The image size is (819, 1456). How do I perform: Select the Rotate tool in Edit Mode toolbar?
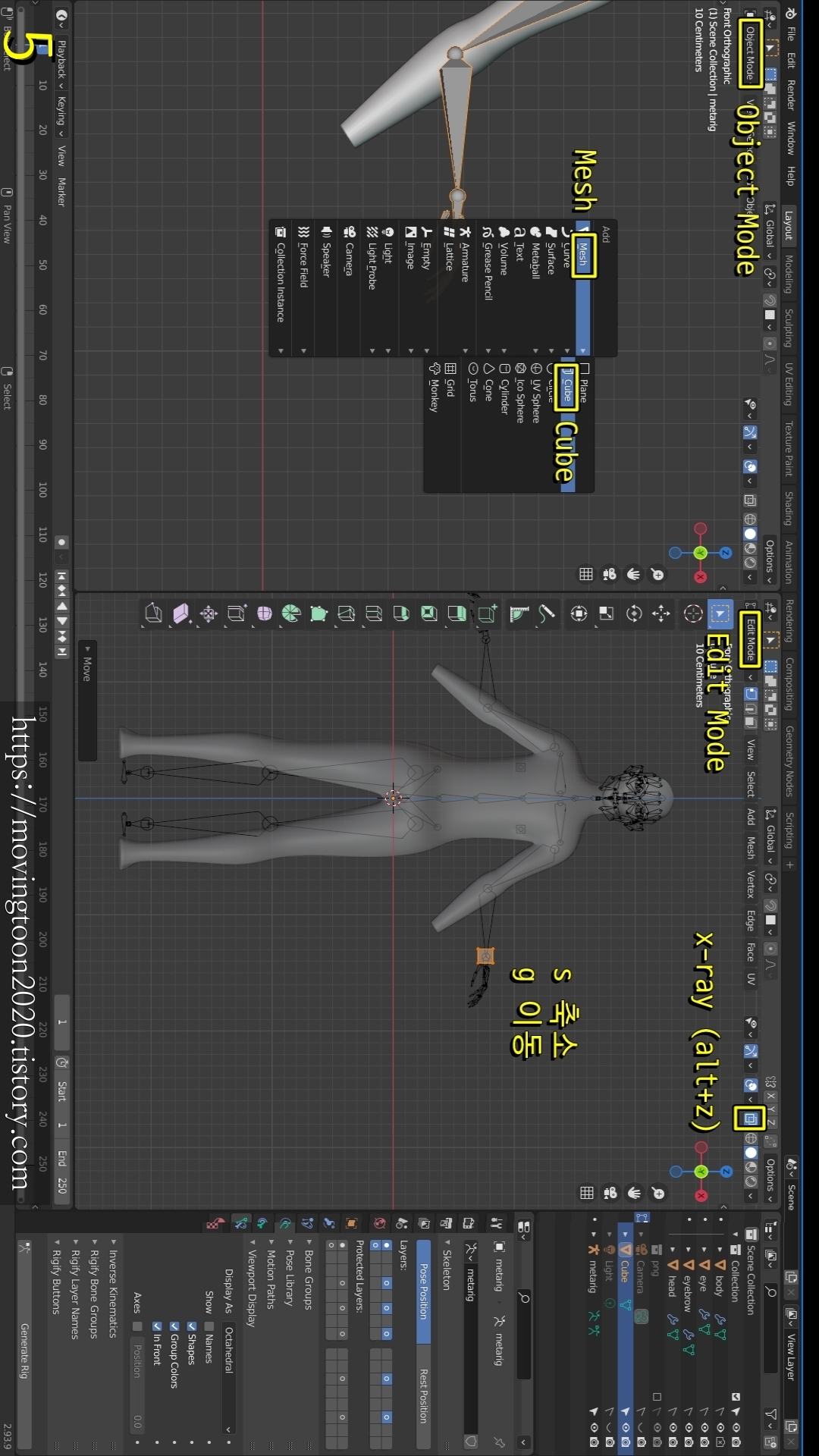[634, 613]
